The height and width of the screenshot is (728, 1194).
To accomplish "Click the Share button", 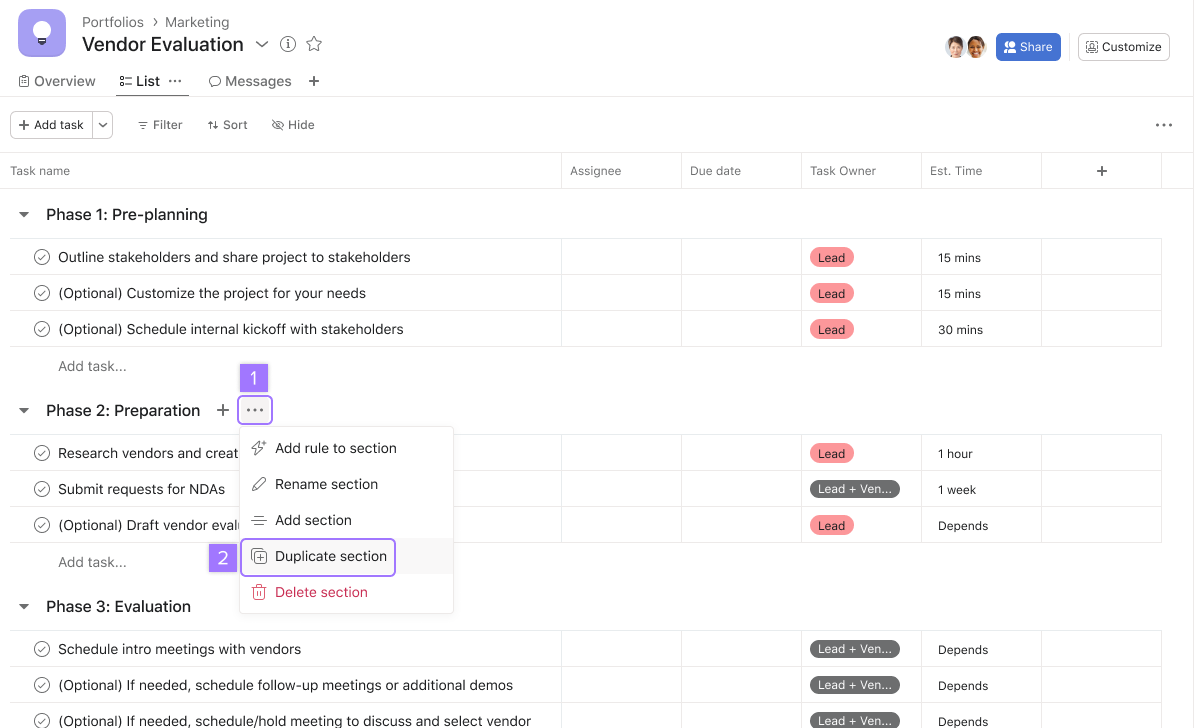I will point(1028,46).
